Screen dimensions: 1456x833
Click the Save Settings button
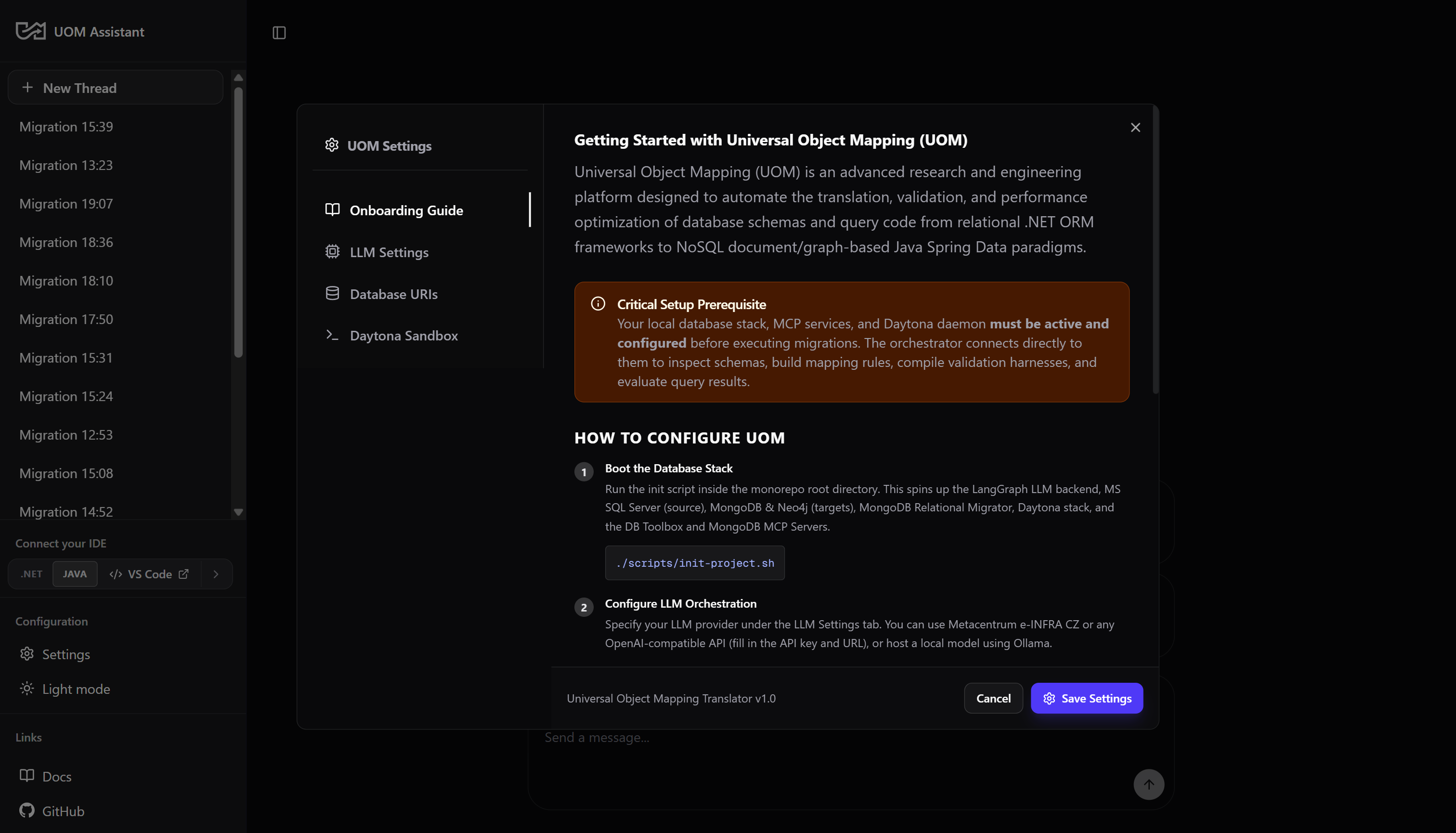[x=1086, y=698]
